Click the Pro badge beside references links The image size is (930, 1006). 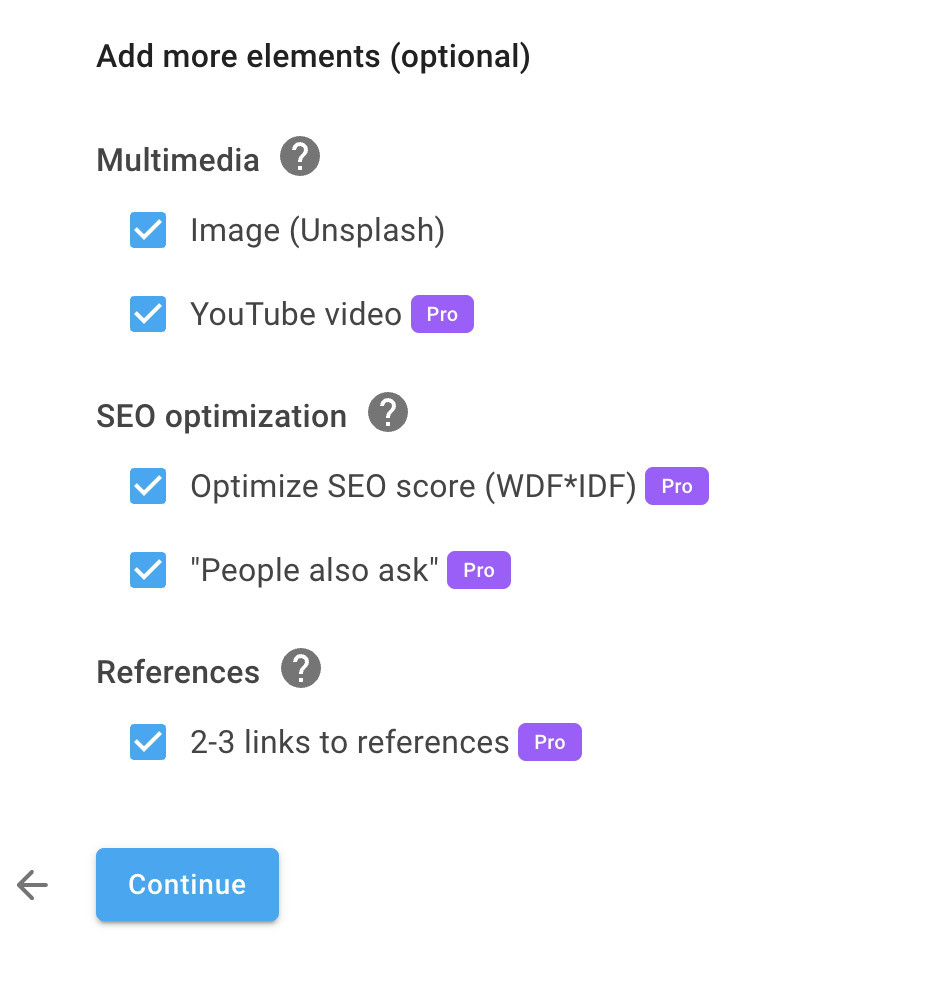point(549,742)
